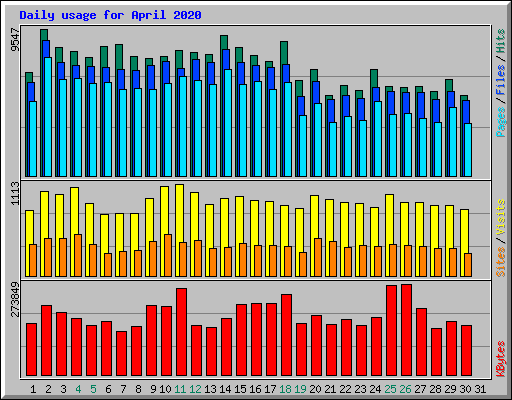Click day 10 on the x-axis
This screenshot has height=400, width=512.
165,389
